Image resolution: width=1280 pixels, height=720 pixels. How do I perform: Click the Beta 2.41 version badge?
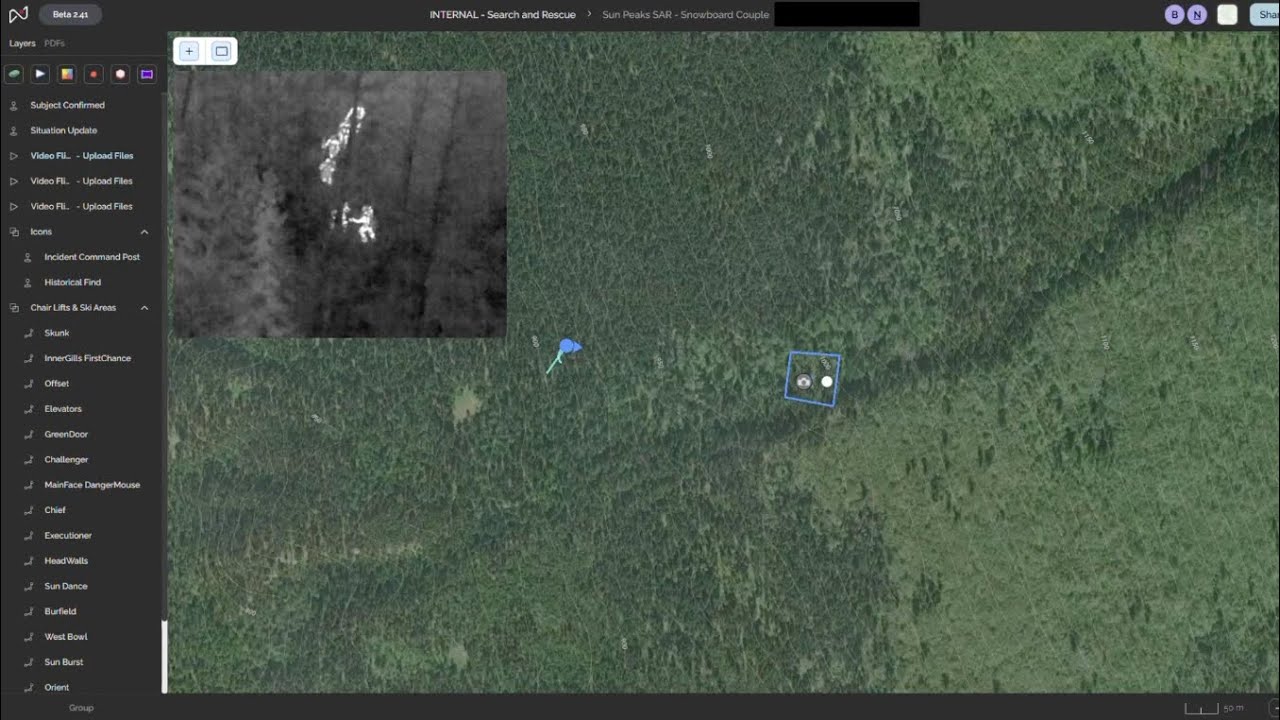coord(70,15)
